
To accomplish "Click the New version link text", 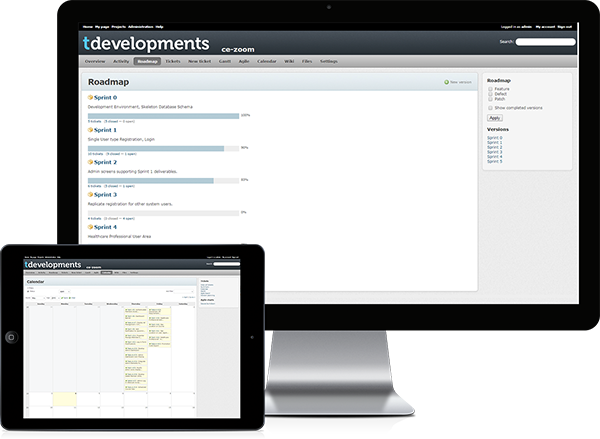I will 461,82.
